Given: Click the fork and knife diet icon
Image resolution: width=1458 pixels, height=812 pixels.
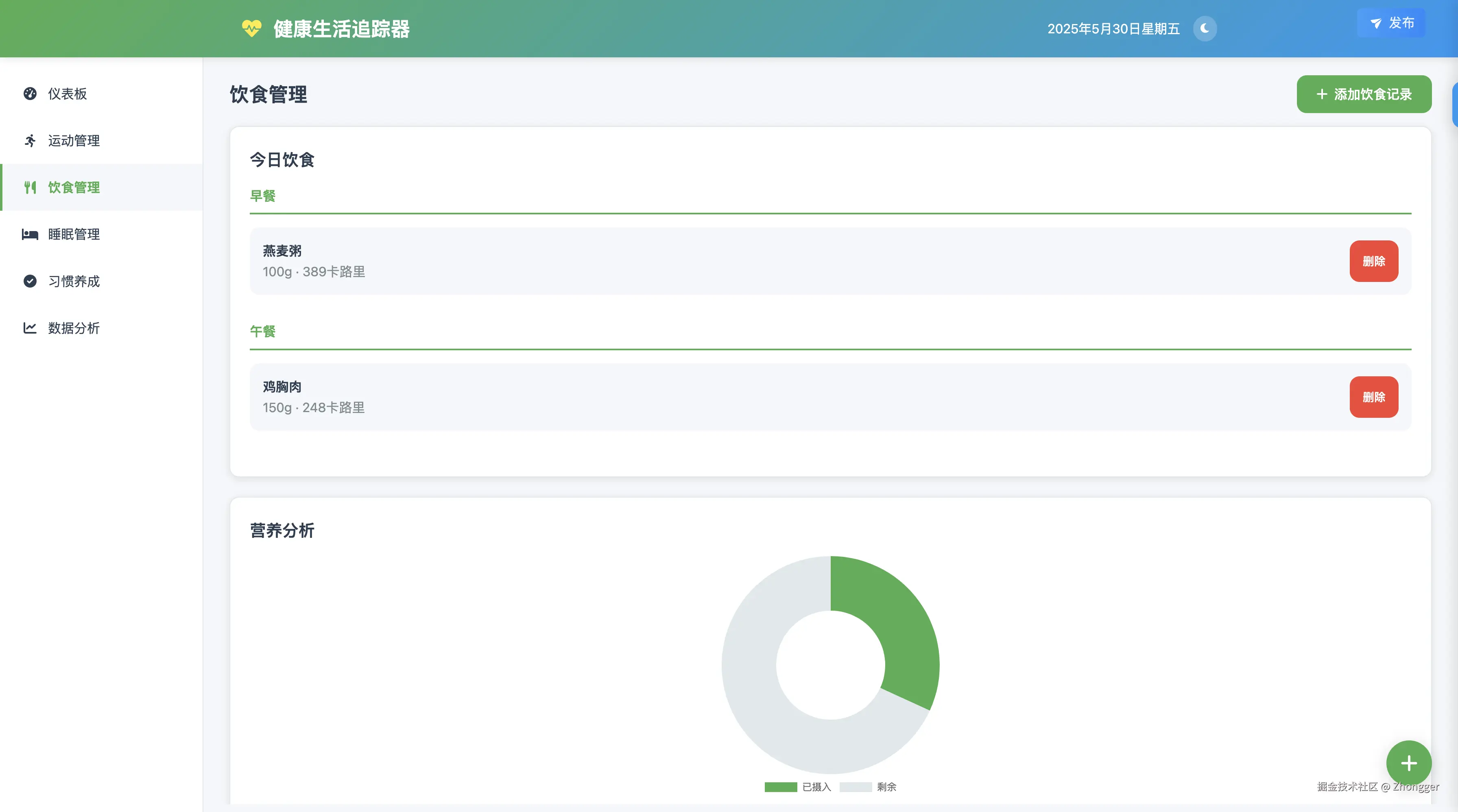Looking at the screenshot, I should (x=30, y=187).
